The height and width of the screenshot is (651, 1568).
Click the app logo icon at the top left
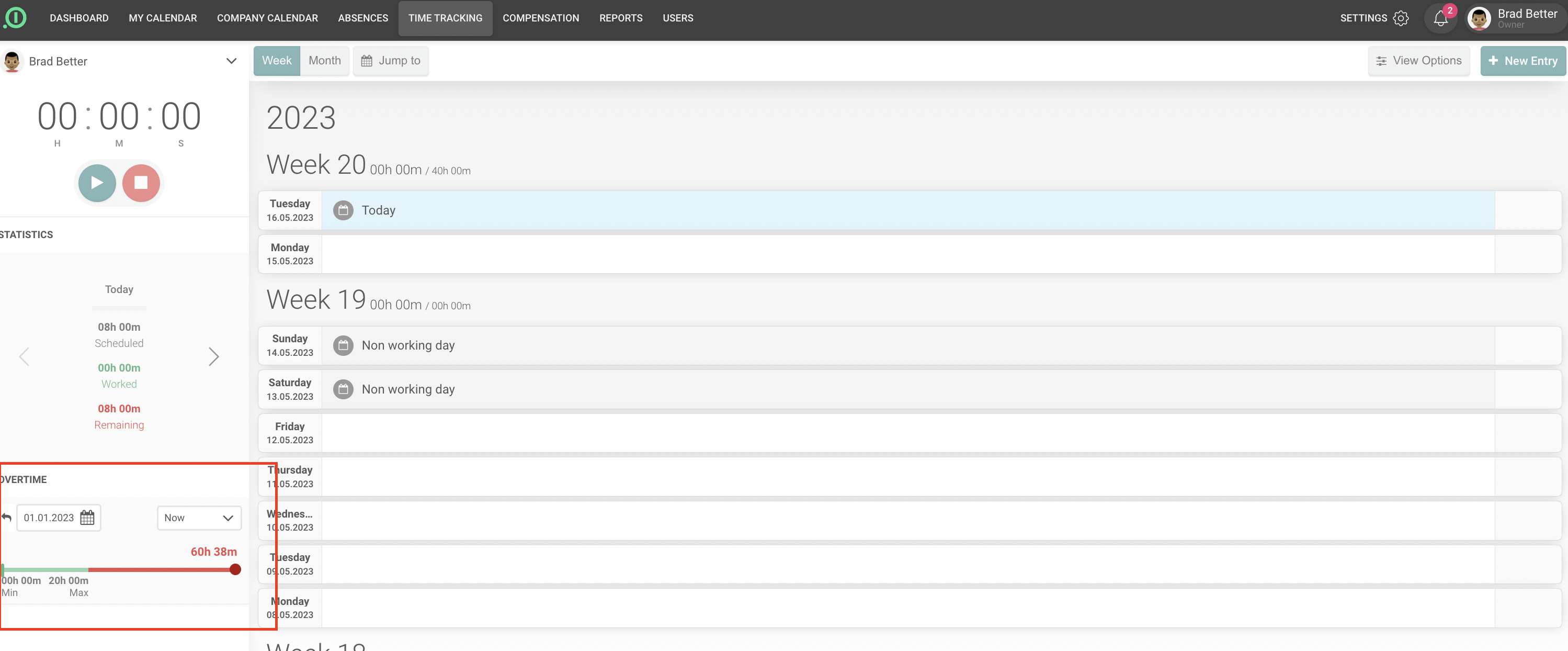[x=15, y=18]
